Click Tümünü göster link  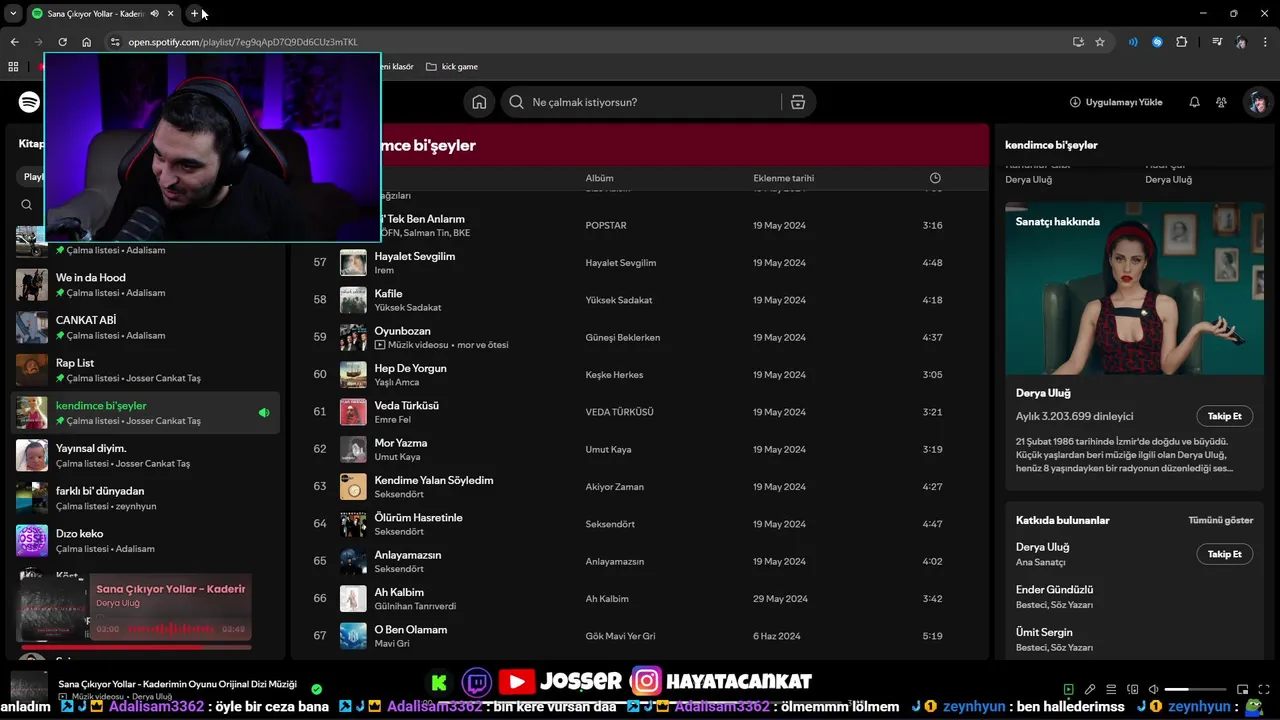point(1220,520)
